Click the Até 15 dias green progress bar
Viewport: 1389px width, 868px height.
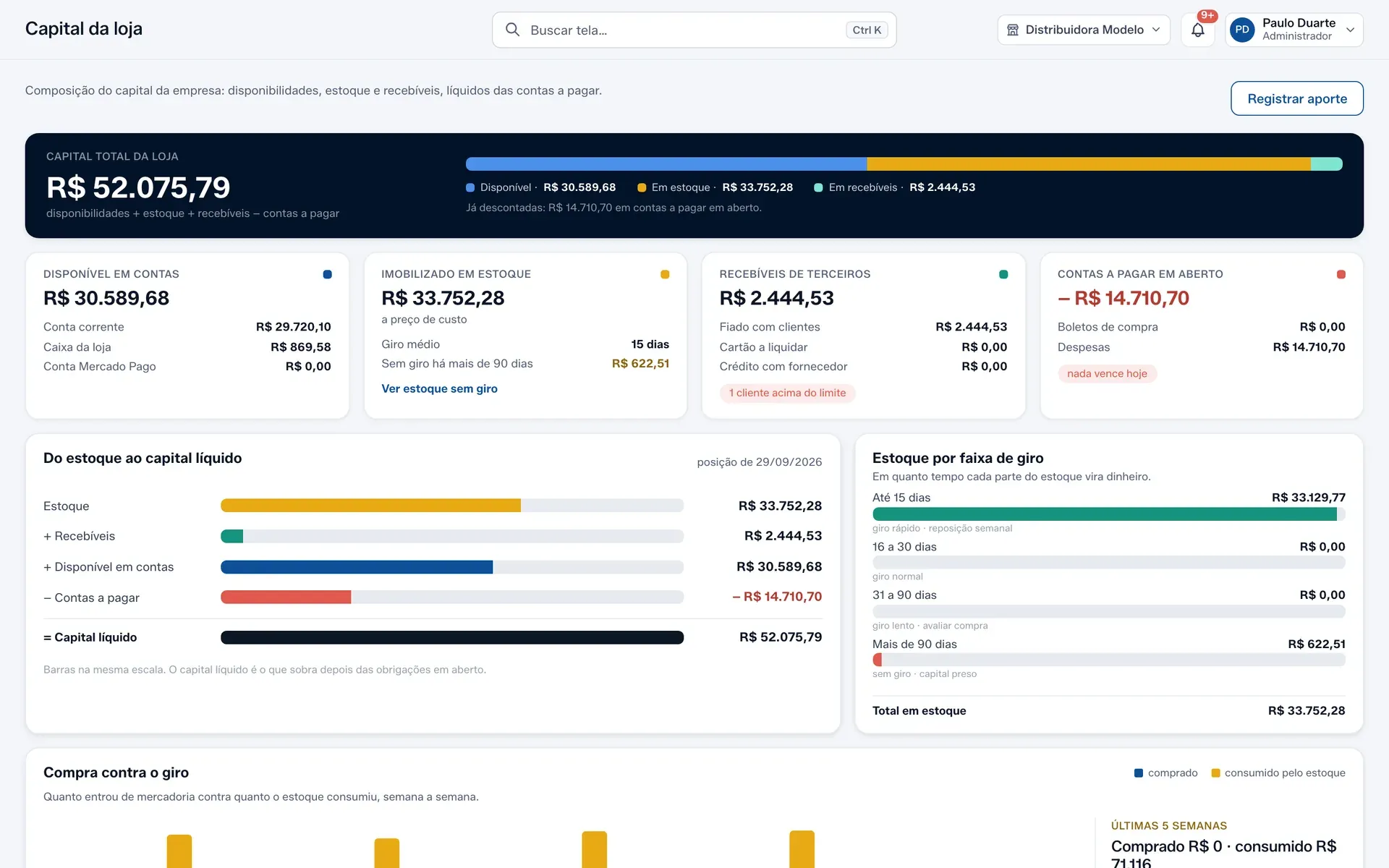(x=1108, y=514)
